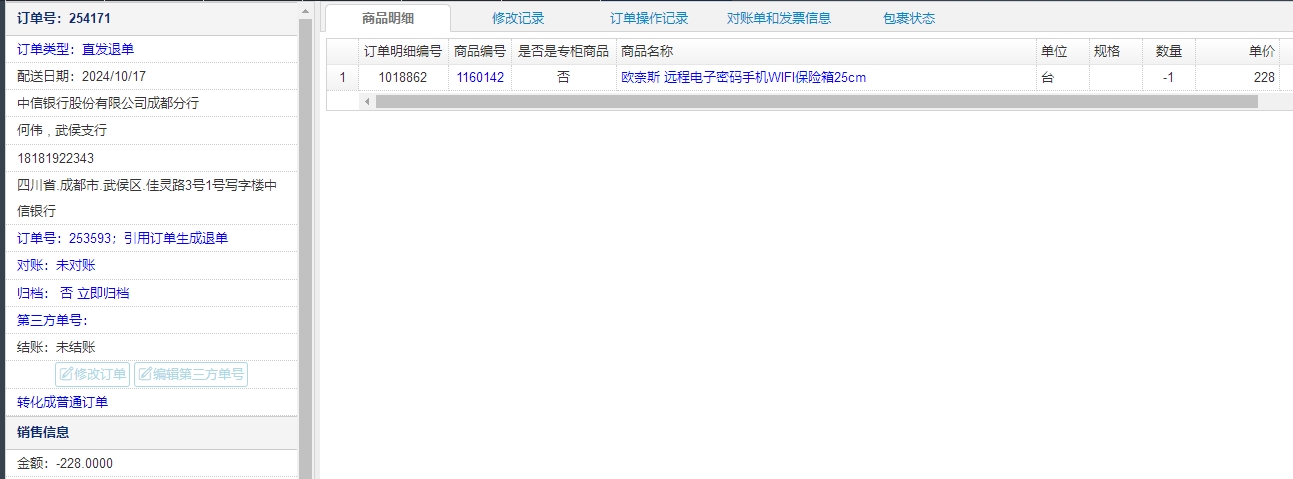The image size is (1293, 479).
Task: Click the 数量 column header
Action: tap(1169, 51)
